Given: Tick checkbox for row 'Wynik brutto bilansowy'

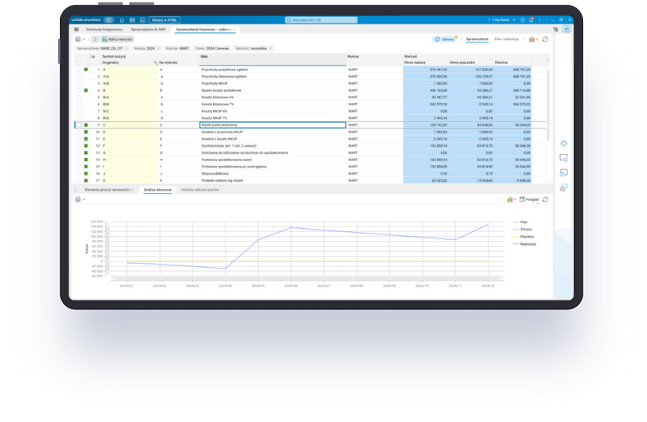Looking at the screenshot, I should pyautogui.click(x=78, y=125).
